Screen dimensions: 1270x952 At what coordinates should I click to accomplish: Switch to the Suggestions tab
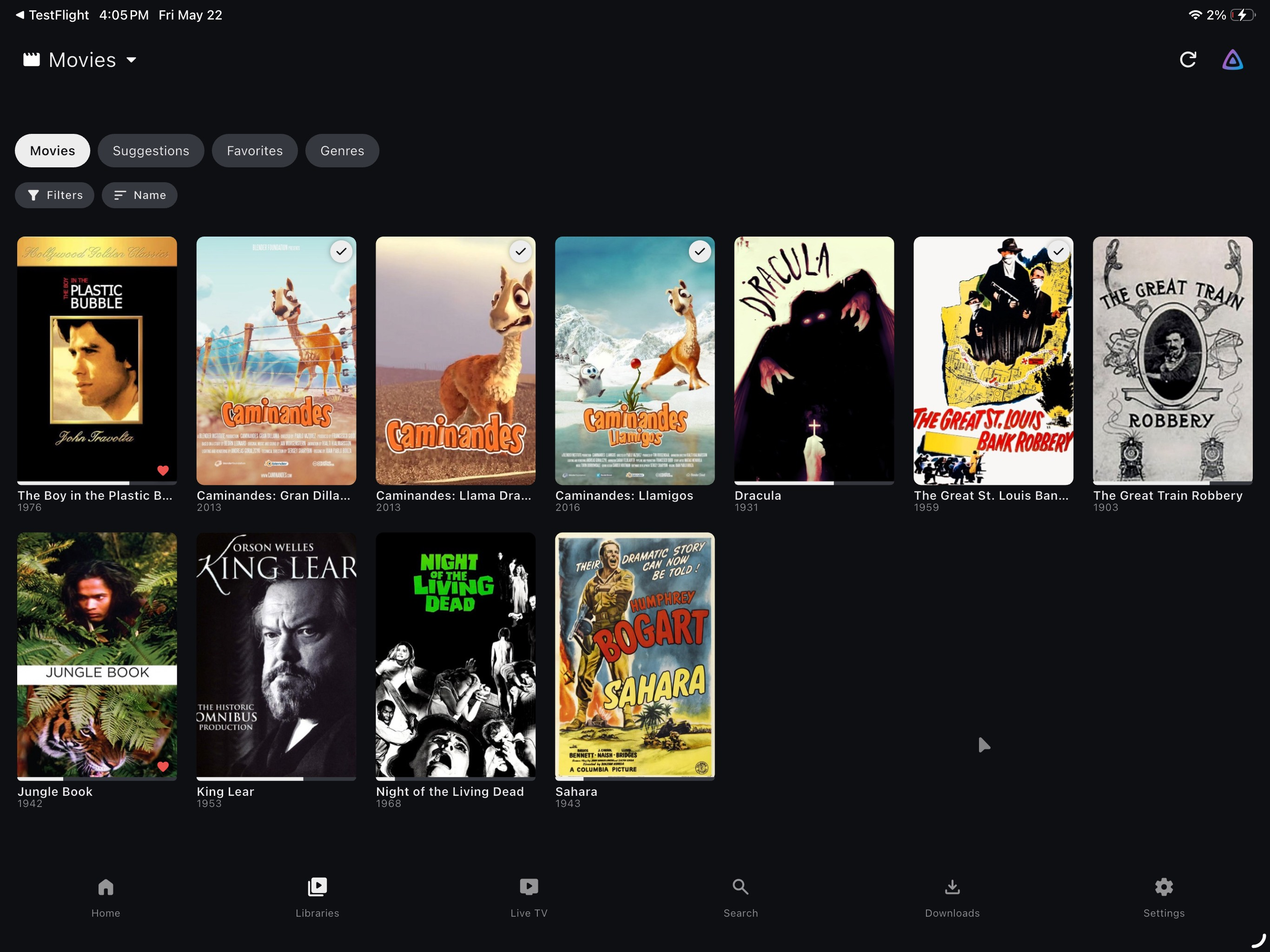point(151,151)
